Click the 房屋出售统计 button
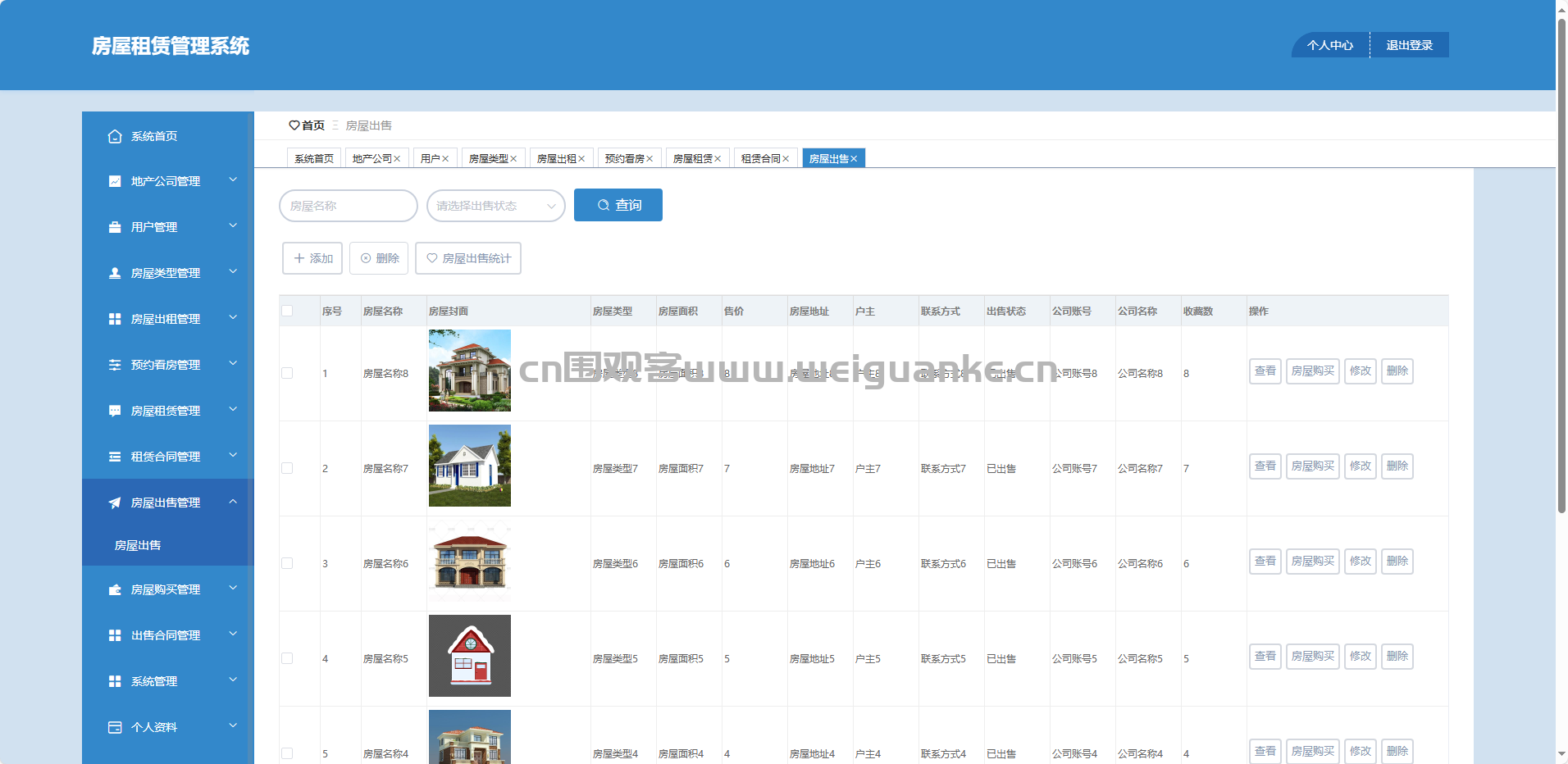Viewport: 1568px width, 764px height. point(468,258)
